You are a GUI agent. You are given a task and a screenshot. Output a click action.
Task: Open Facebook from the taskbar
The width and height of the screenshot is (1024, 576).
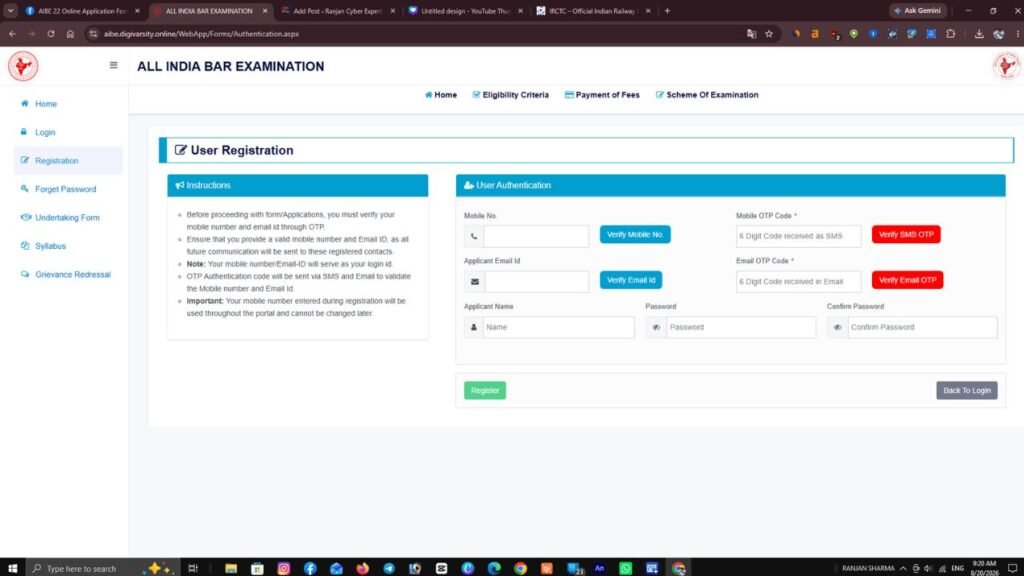(x=310, y=568)
